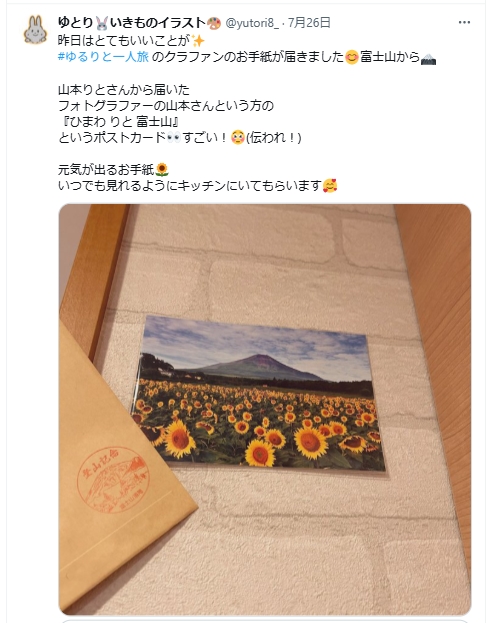Open the three-dot more options menu
The width and height of the screenshot is (500, 623).
coord(464,23)
